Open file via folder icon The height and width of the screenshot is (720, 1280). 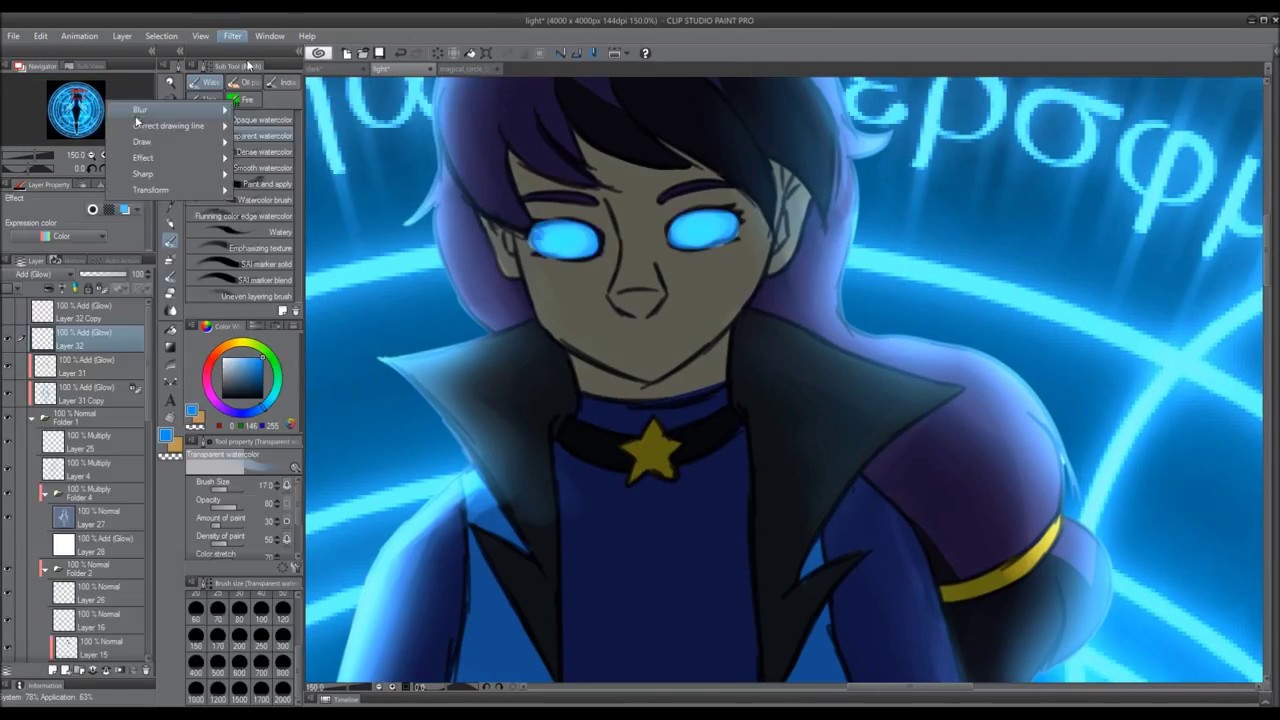click(362, 53)
